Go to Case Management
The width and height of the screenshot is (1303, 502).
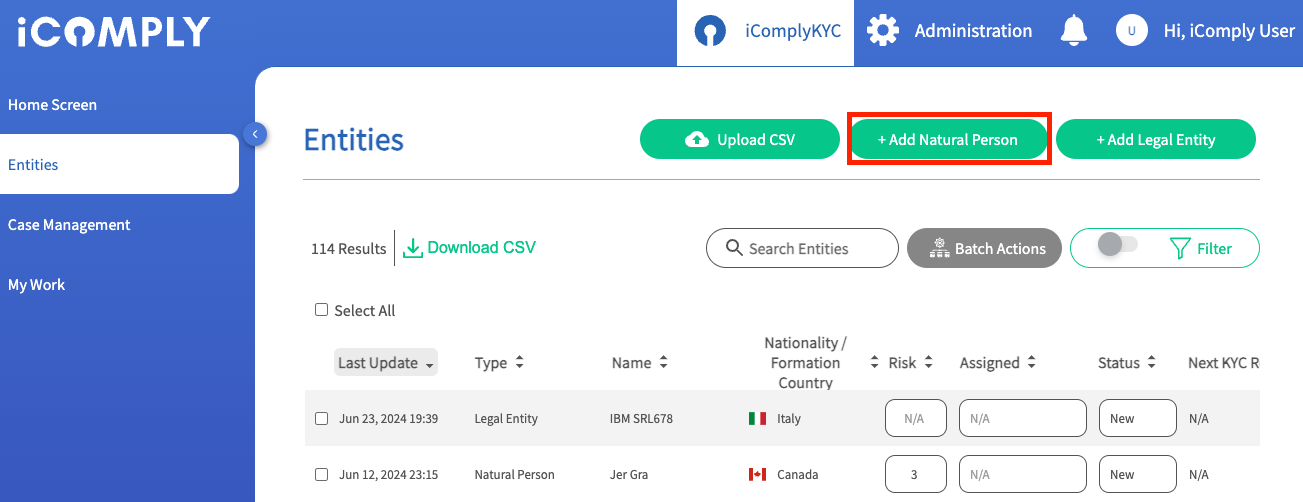click(x=69, y=225)
